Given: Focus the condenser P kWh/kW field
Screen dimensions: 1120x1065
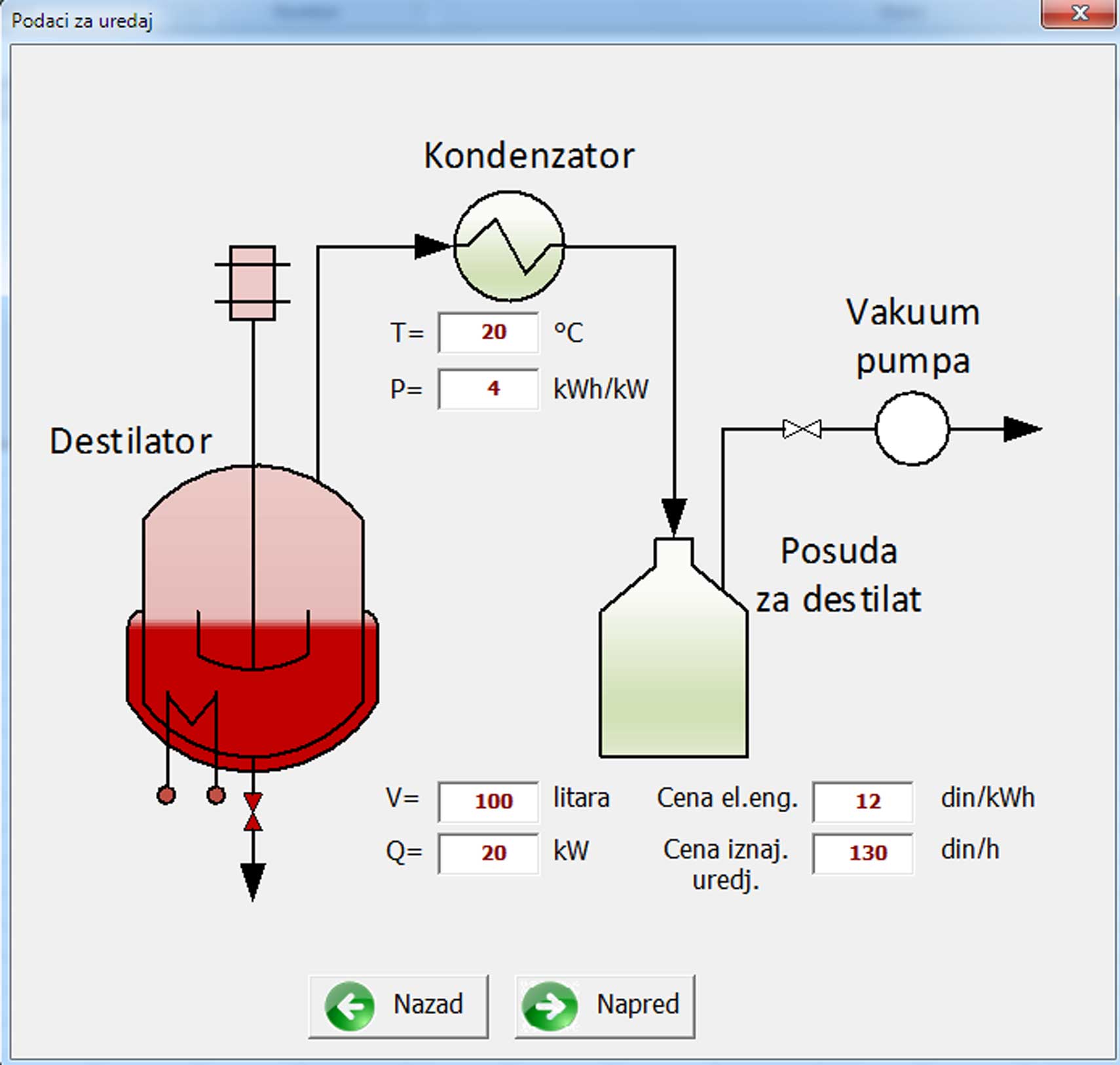Looking at the screenshot, I should [489, 389].
